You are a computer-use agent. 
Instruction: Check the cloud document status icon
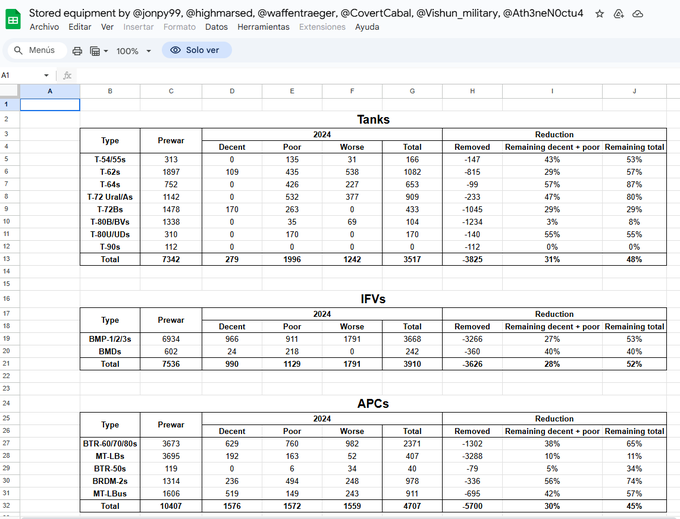click(638, 14)
